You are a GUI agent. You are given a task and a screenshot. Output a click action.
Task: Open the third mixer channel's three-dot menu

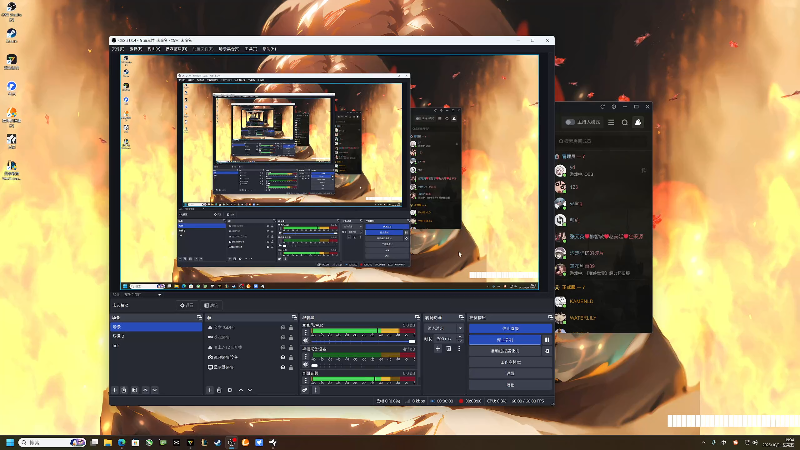[x=305, y=380]
